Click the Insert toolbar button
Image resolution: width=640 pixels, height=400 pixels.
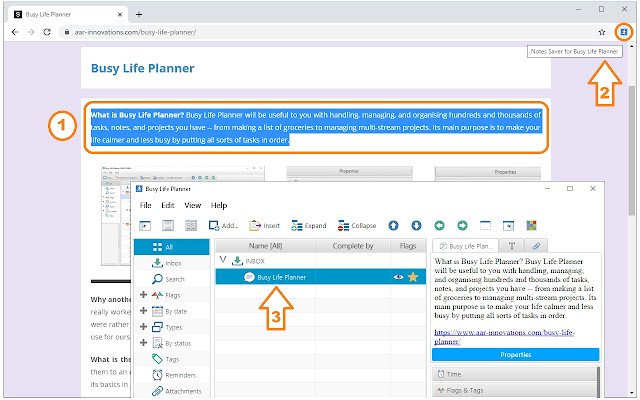[x=264, y=225]
